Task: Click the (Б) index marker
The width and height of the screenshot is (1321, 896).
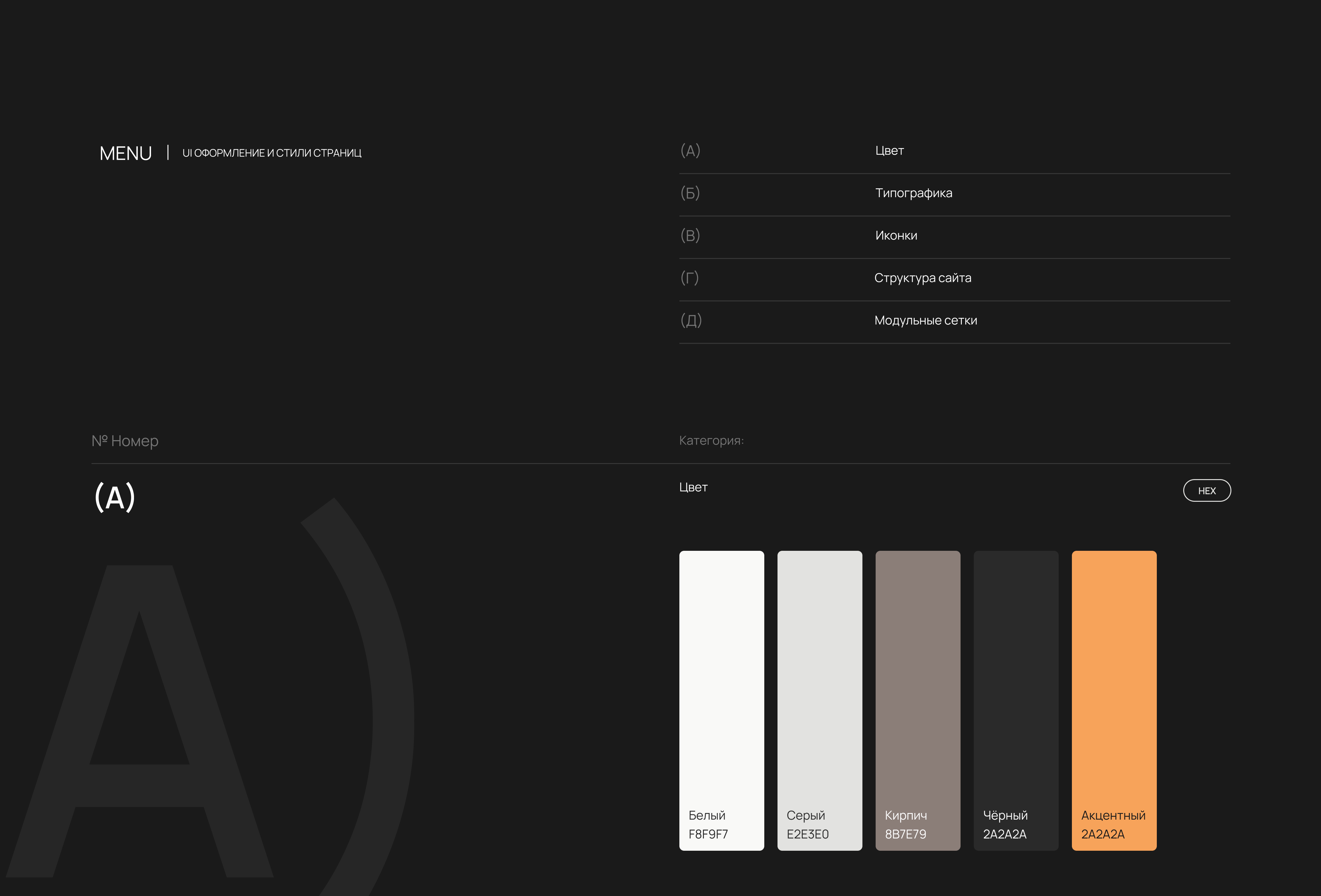Action: [x=690, y=193]
